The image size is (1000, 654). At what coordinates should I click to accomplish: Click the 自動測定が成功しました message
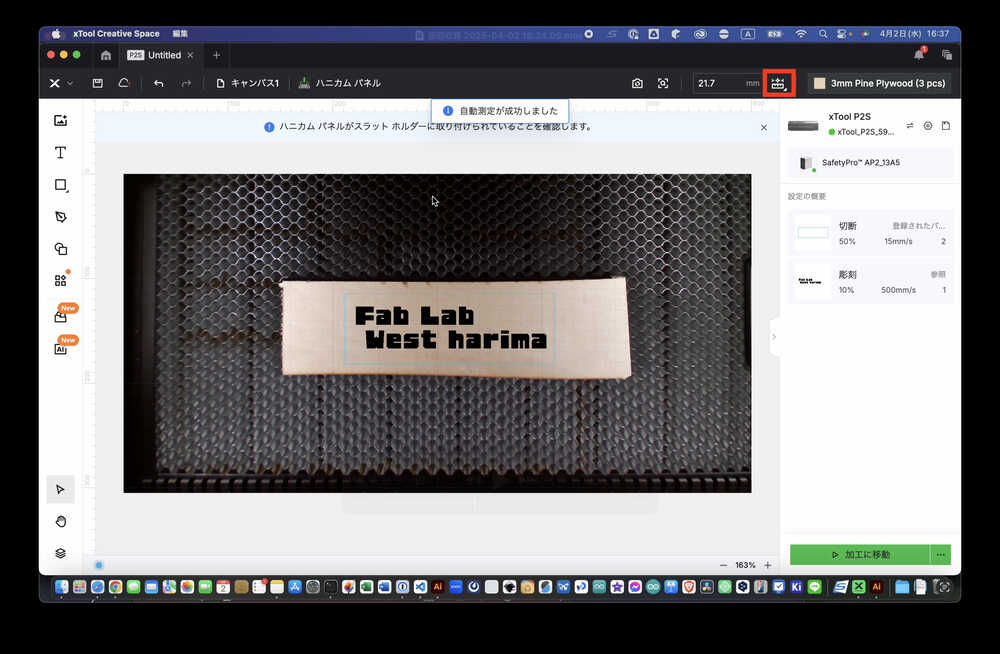500,110
